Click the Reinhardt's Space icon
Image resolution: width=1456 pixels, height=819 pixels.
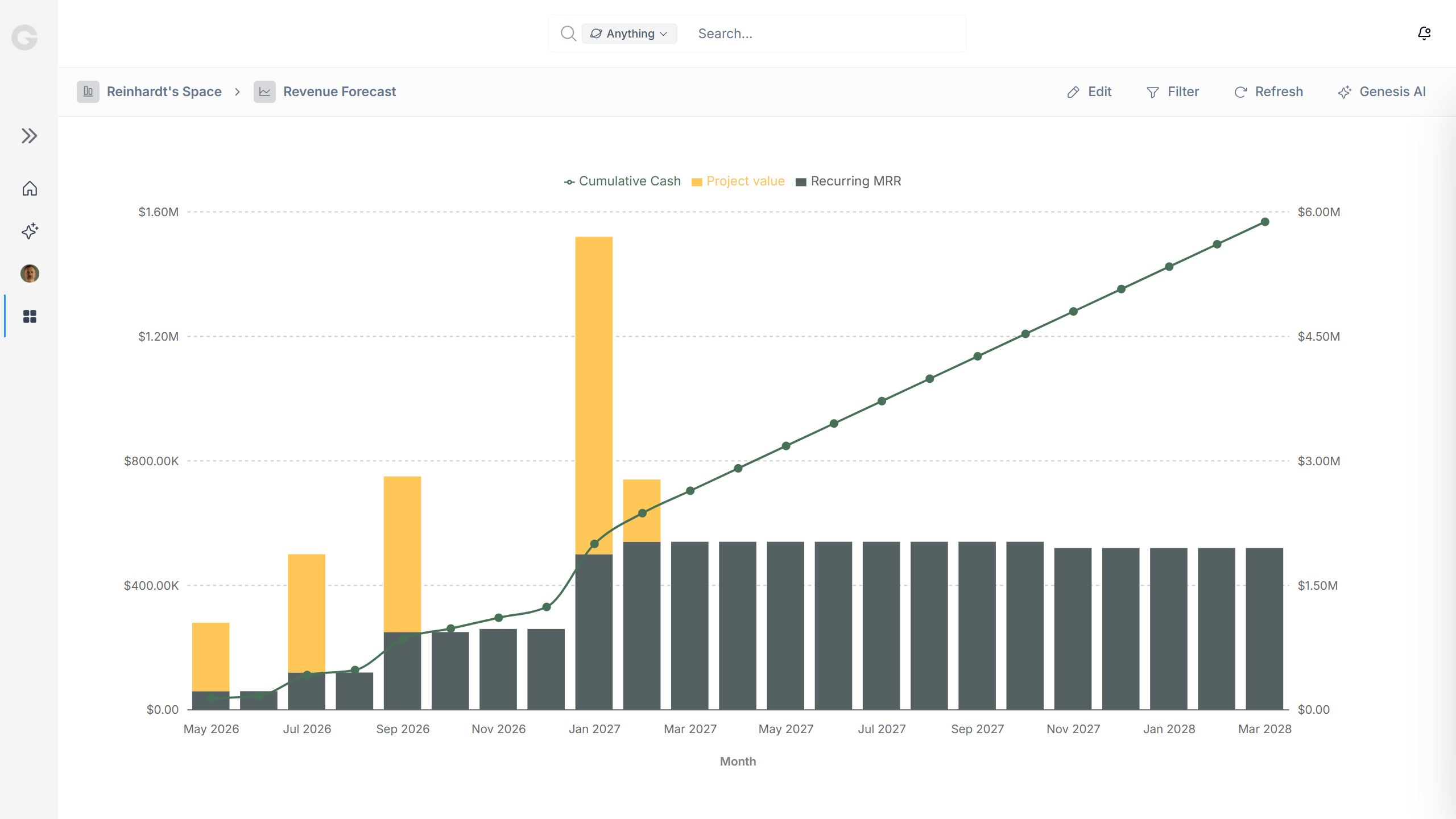88,92
